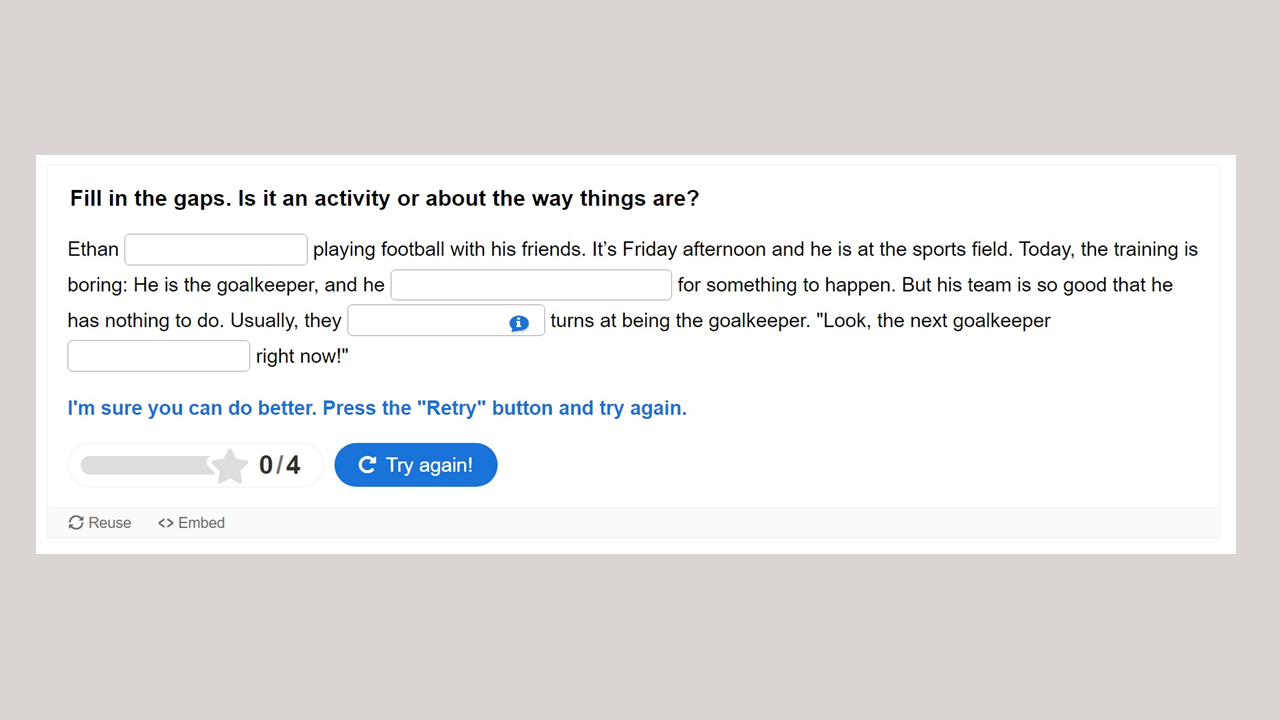The image size is (1280, 720).
Task: Click the blue info tip icon in the third gap
Action: point(518,323)
